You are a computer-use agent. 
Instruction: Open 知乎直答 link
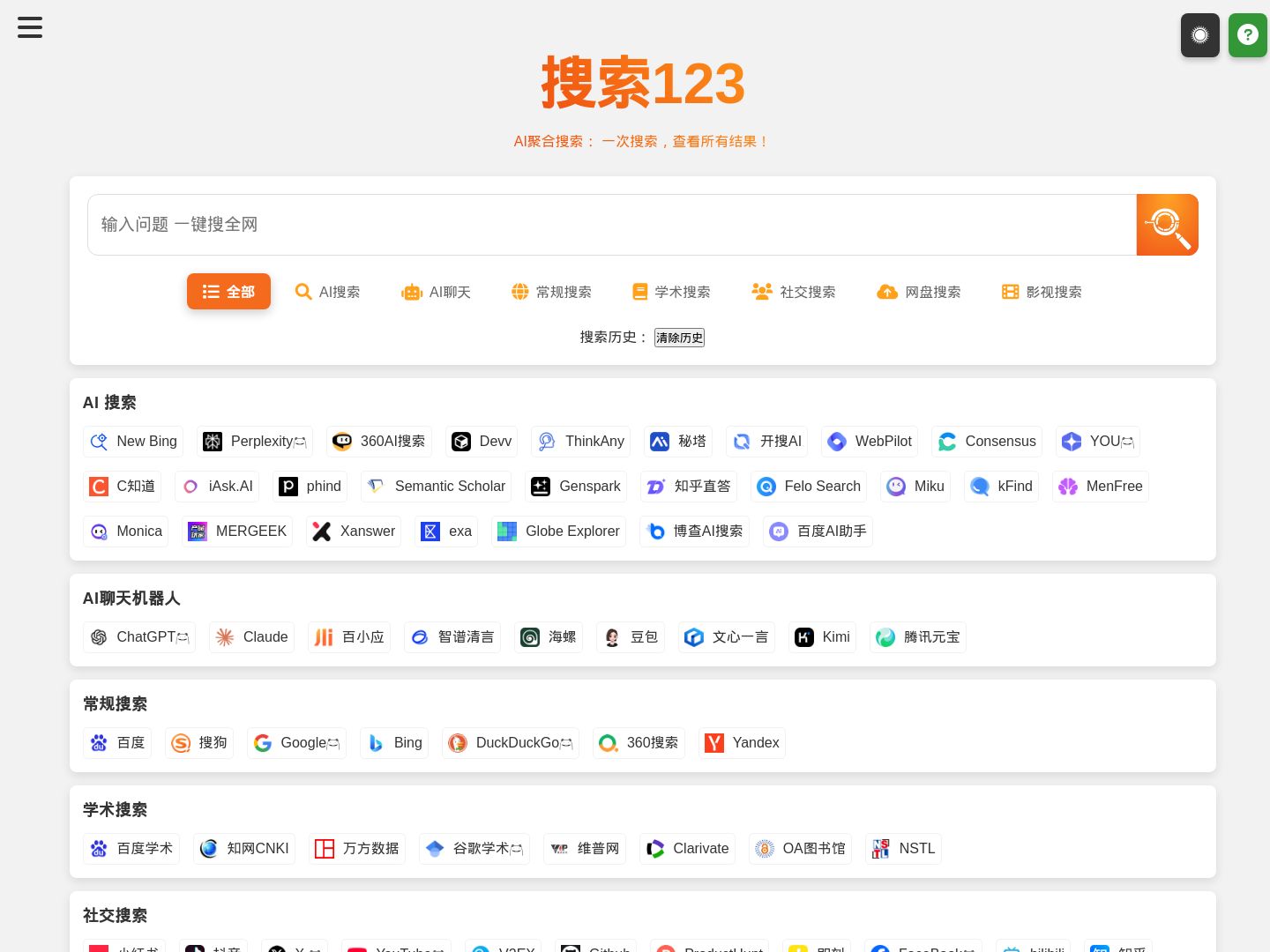pyautogui.click(x=689, y=487)
